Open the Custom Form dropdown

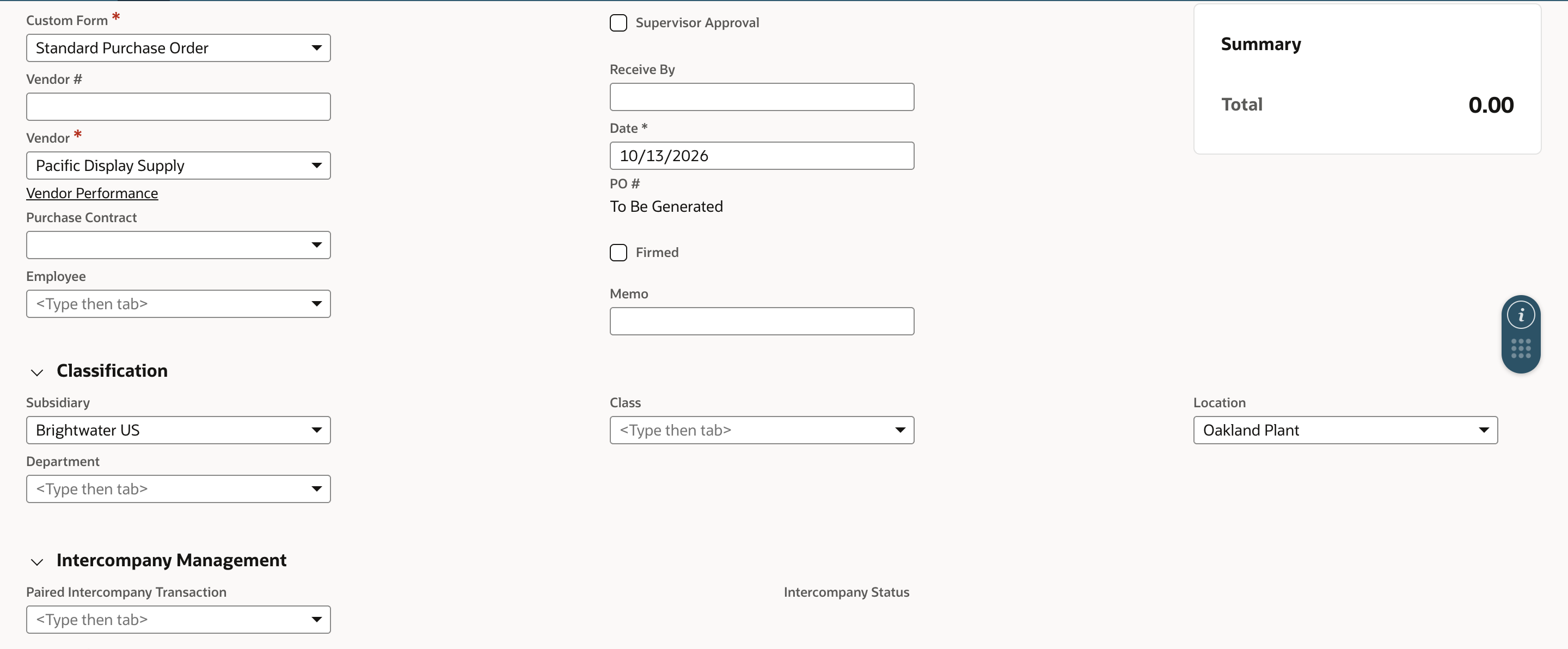click(x=179, y=48)
